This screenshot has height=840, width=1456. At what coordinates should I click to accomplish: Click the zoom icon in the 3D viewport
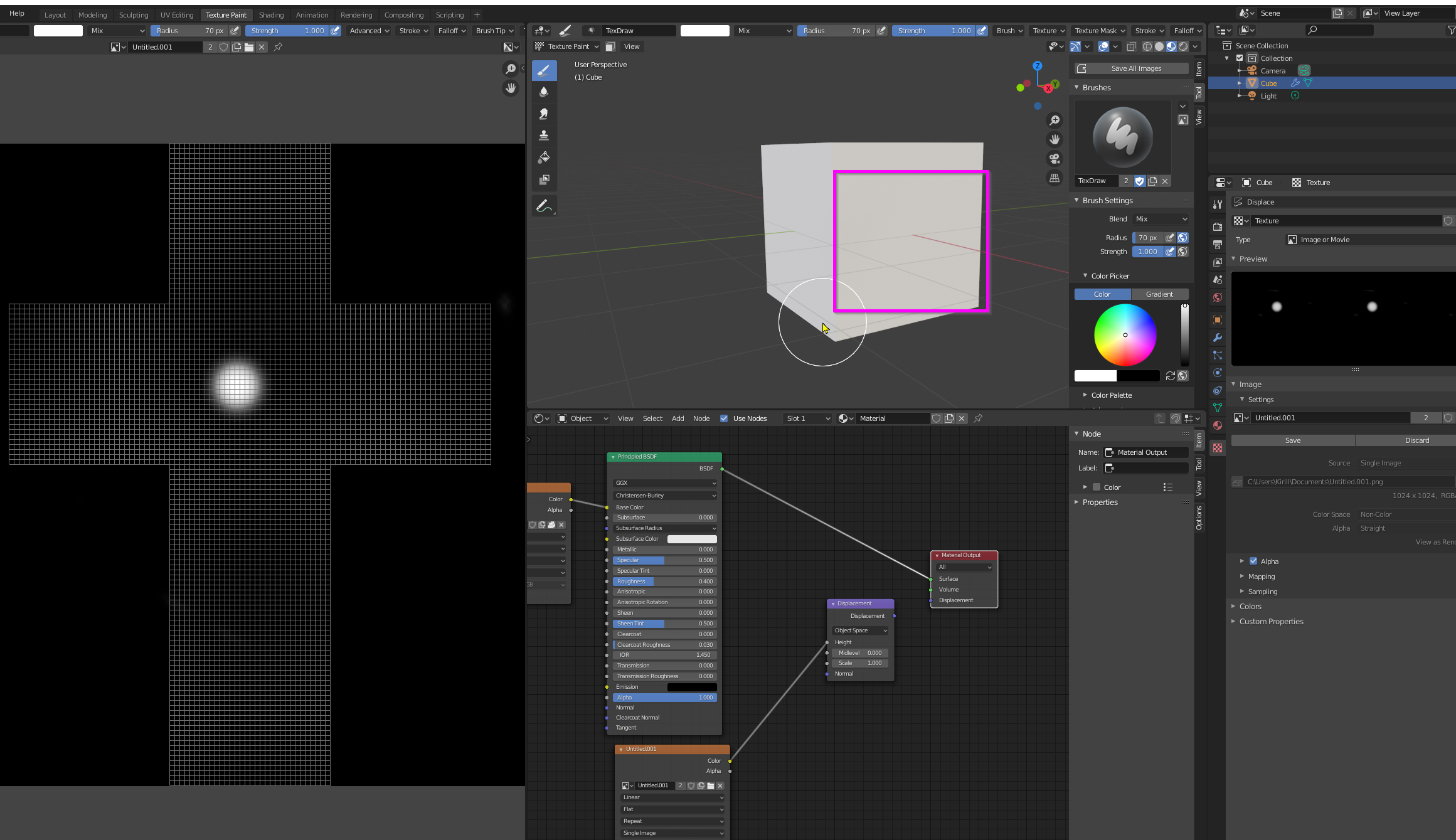(x=1055, y=120)
